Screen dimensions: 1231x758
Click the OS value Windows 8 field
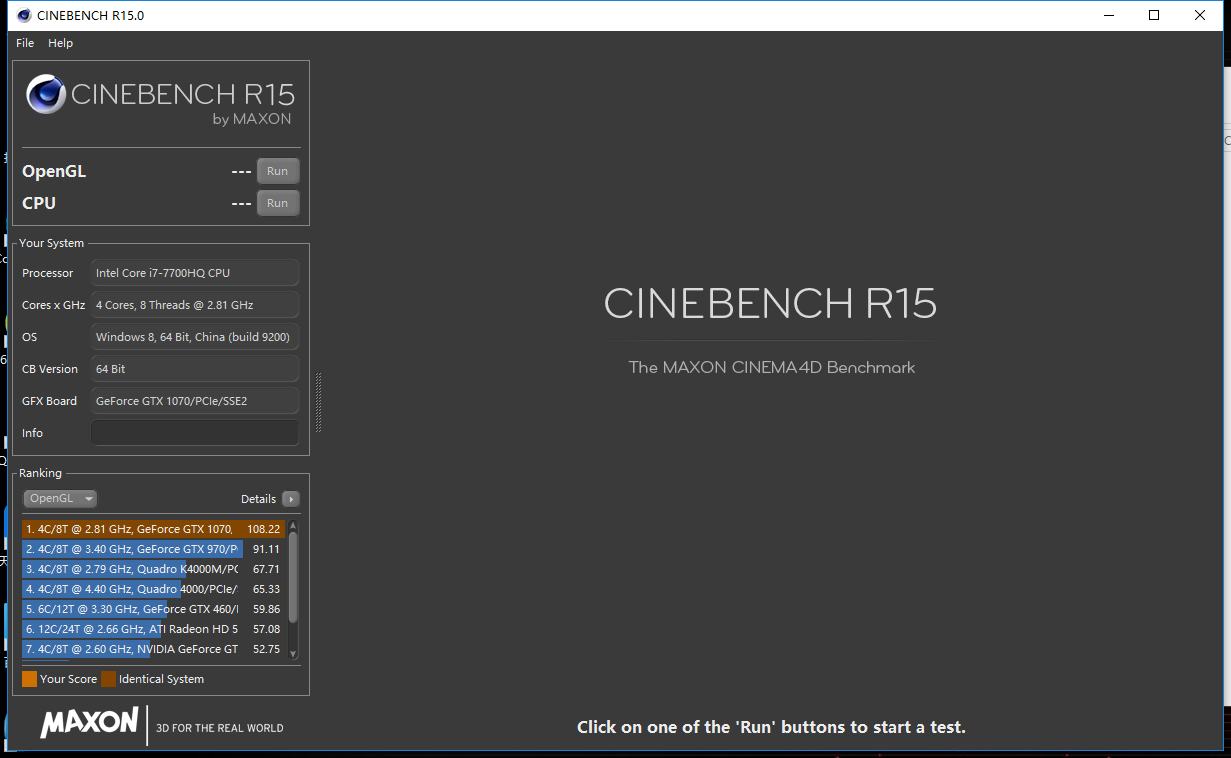click(x=194, y=337)
